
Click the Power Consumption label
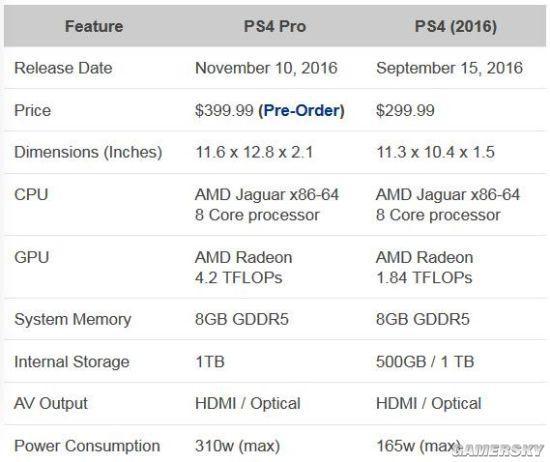[87, 446]
